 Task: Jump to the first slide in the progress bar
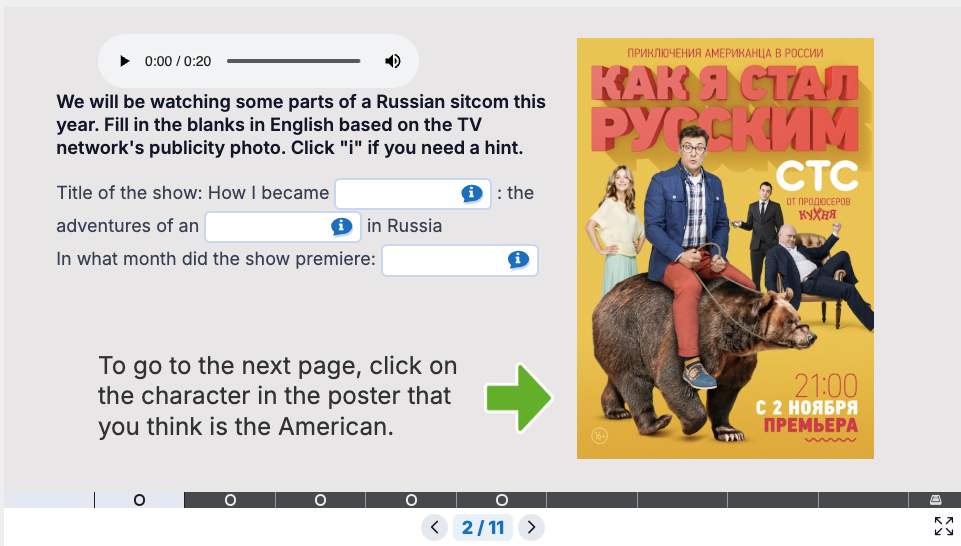click(x=49, y=500)
